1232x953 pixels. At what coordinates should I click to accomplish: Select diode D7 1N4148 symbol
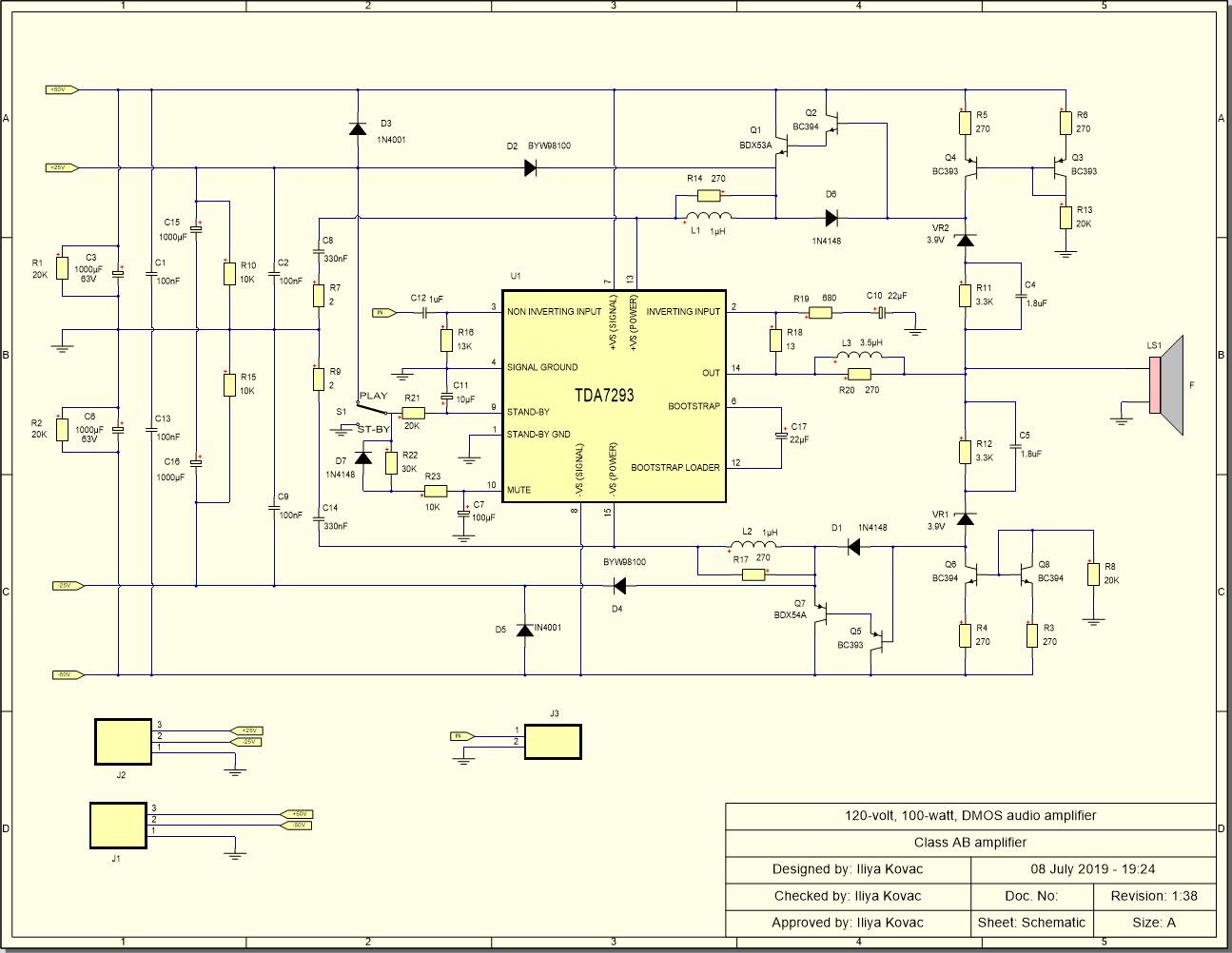363,457
